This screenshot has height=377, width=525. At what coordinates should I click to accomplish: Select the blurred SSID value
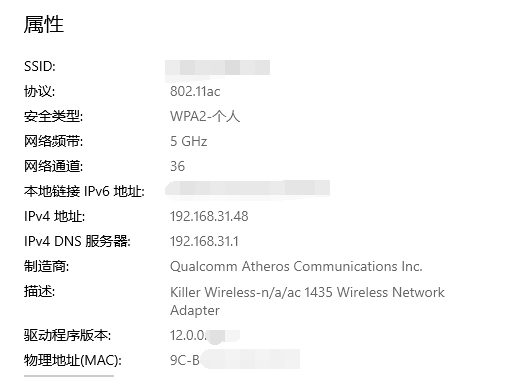pyautogui.click(x=218, y=69)
